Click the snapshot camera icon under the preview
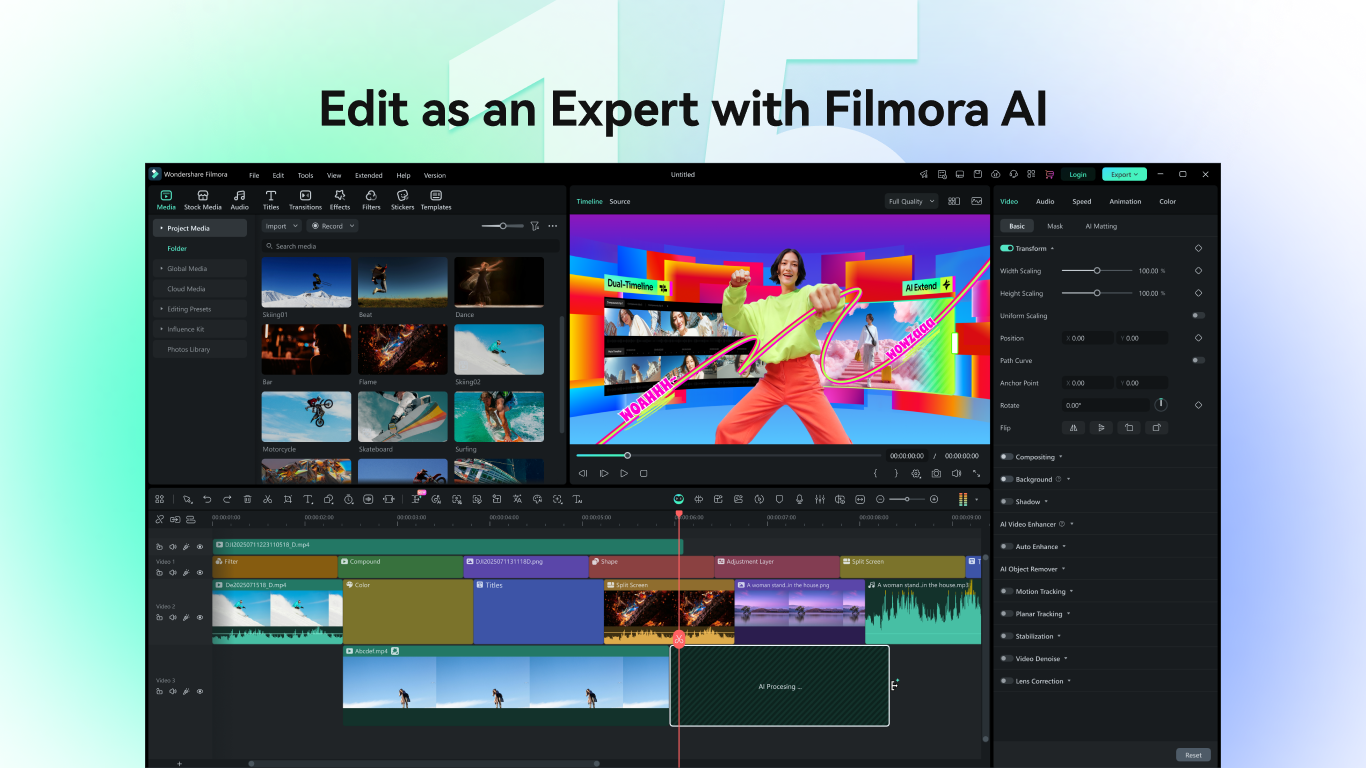Screen dimensions: 1366x768 tap(936, 473)
